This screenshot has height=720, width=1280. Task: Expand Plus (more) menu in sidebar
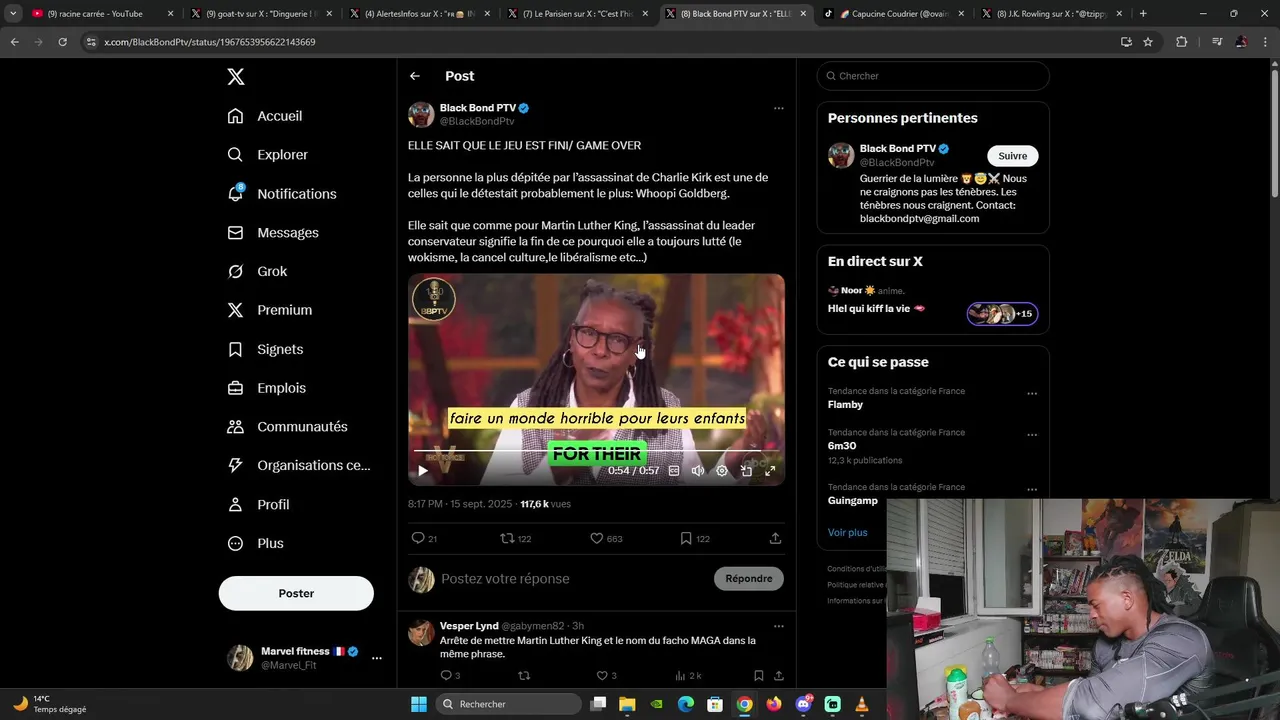pyautogui.click(x=255, y=544)
